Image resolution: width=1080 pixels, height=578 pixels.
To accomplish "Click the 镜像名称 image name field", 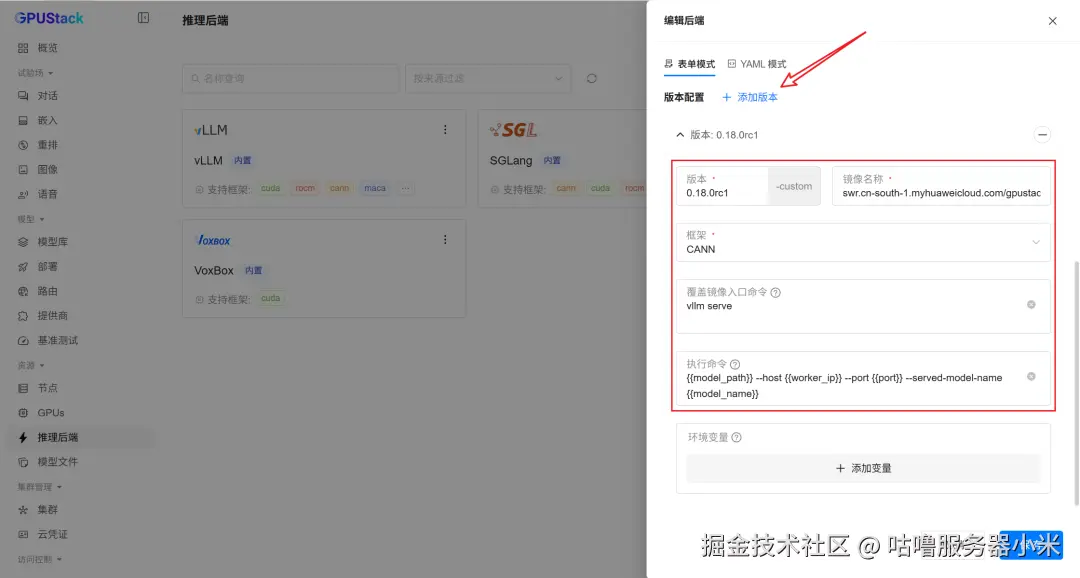I will pyautogui.click(x=941, y=186).
